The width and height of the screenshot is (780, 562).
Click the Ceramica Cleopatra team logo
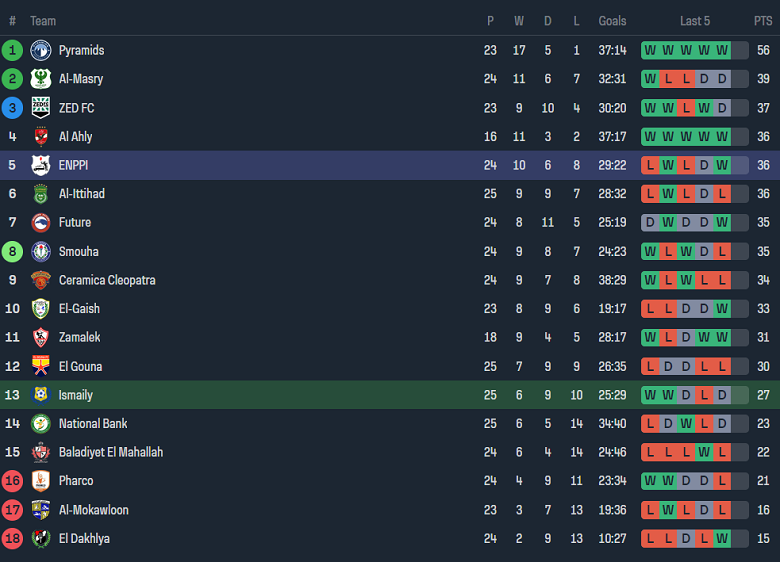[41, 280]
